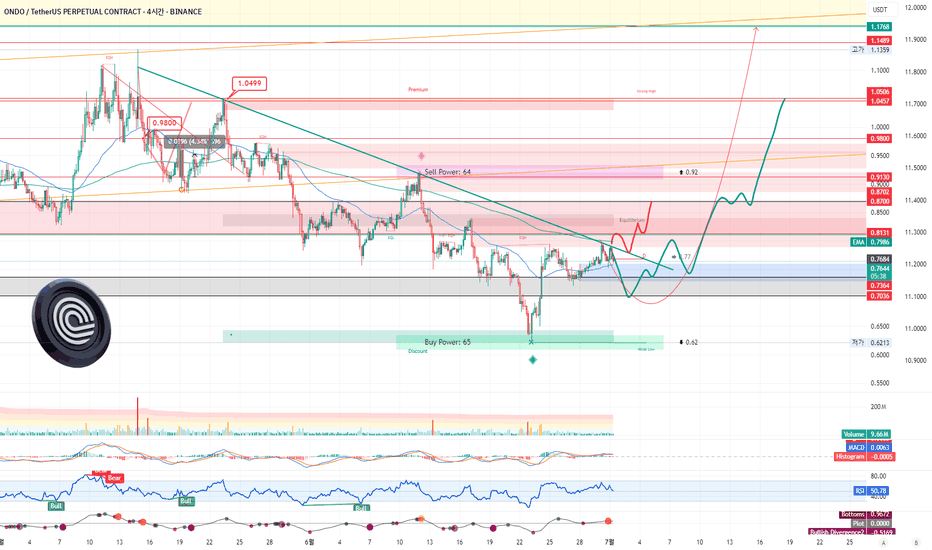This screenshot has width=932, height=550.
Task: Select the 0.7364 price label
Action: pos(880,286)
